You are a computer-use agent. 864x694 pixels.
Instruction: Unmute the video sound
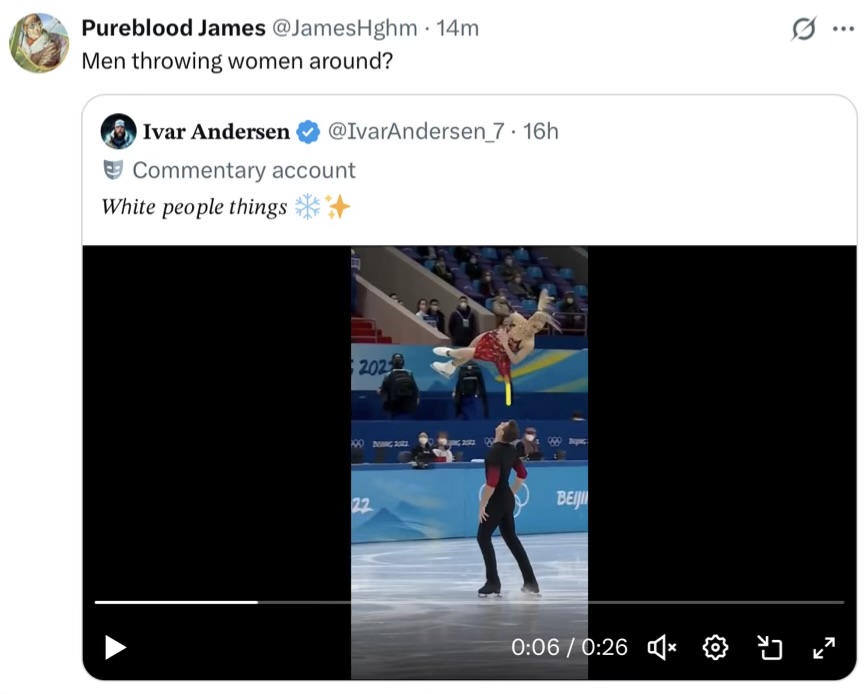(662, 647)
